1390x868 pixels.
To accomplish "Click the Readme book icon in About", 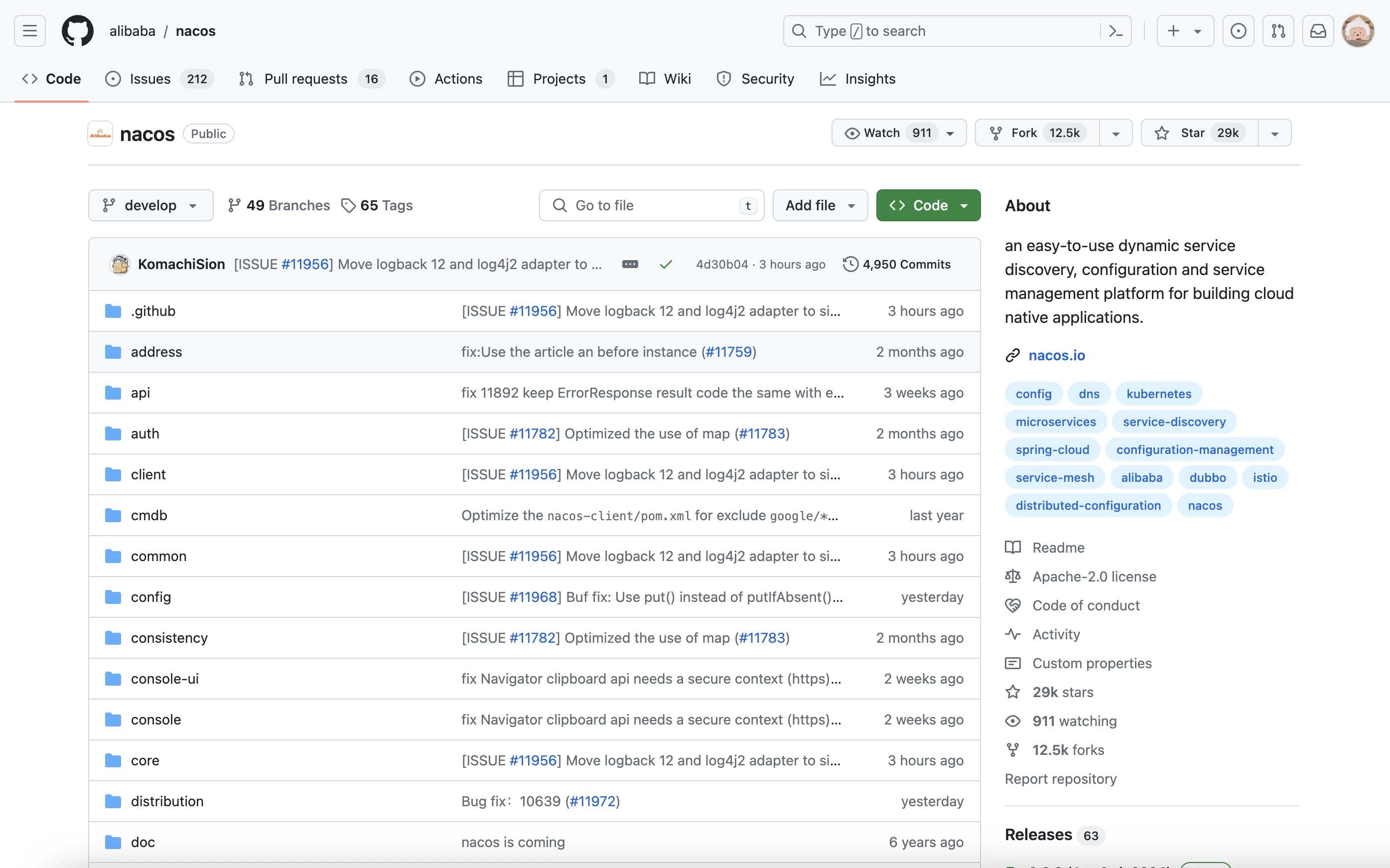I will (x=1013, y=548).
